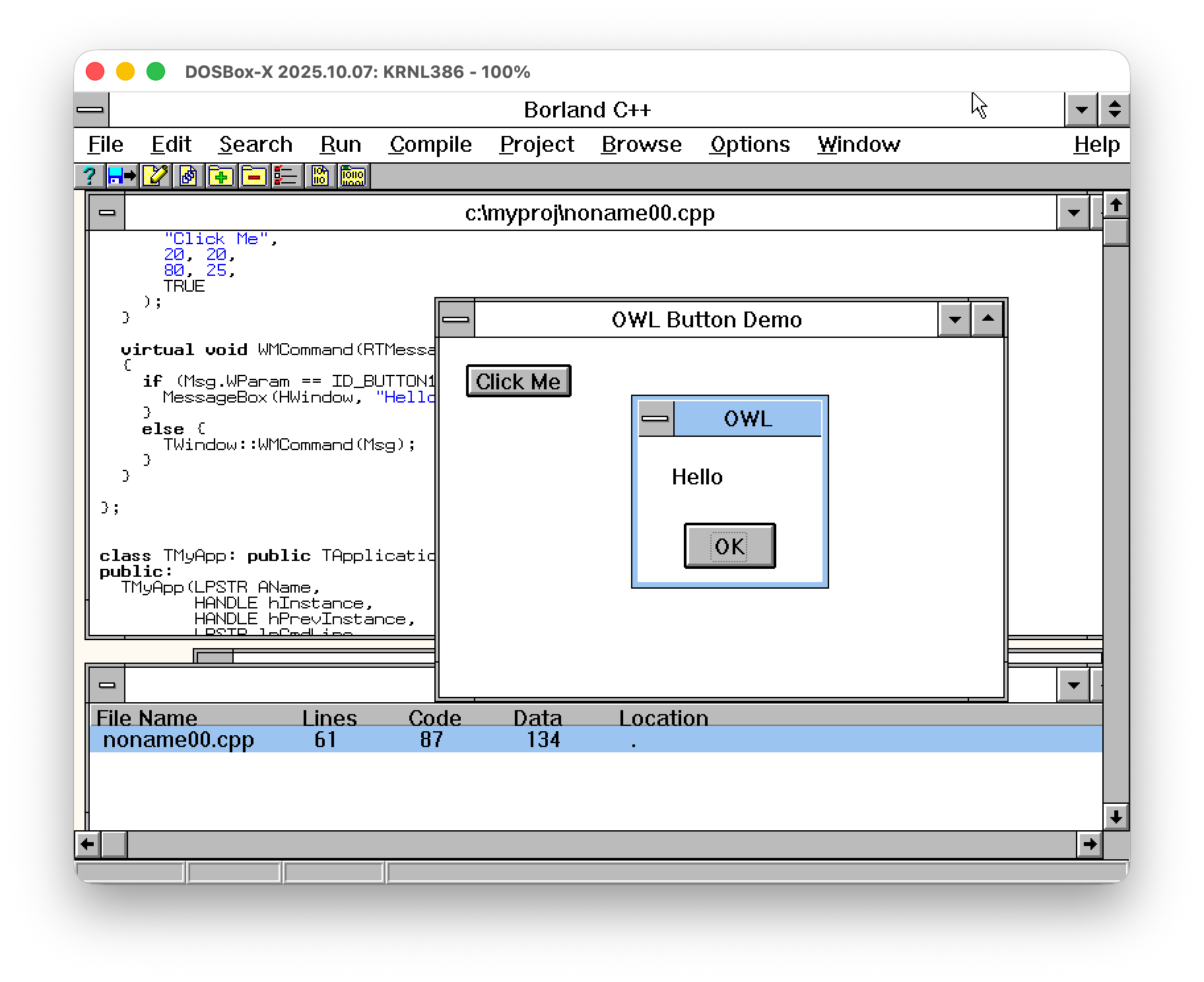This screenshot has width=1204, height=982.
Task: Open the OWL message box control menu
Action: point(655,418)
